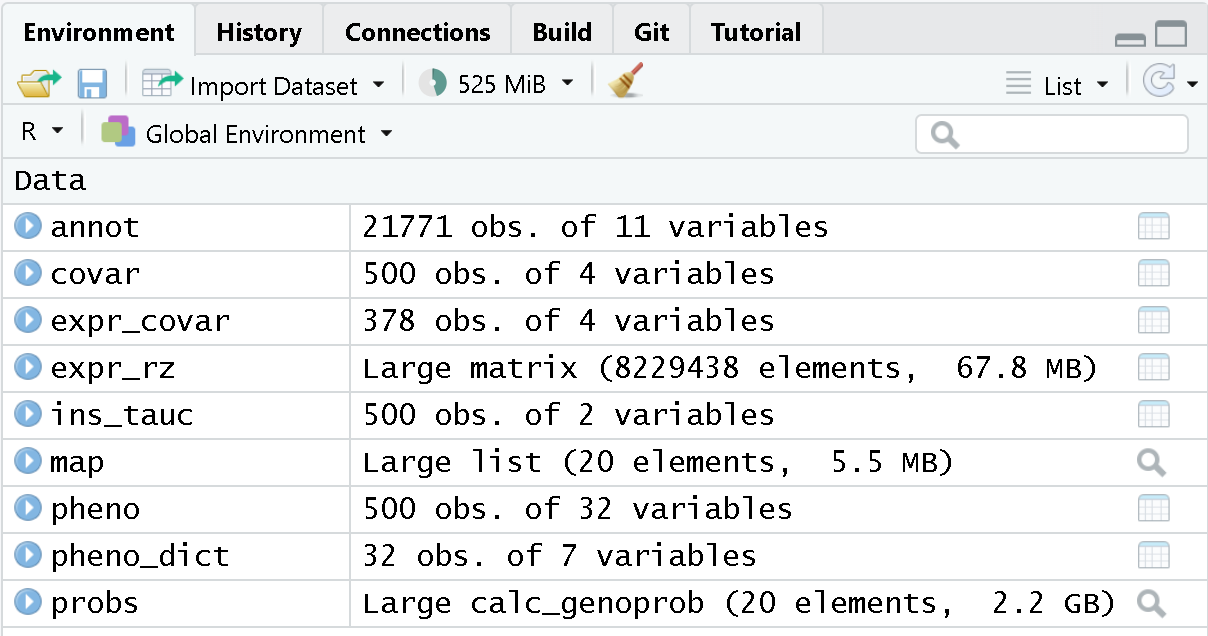Switch to the History tab
This screenshot has width=1208, height=636.
pyautogui.click(x=258, y=31)
